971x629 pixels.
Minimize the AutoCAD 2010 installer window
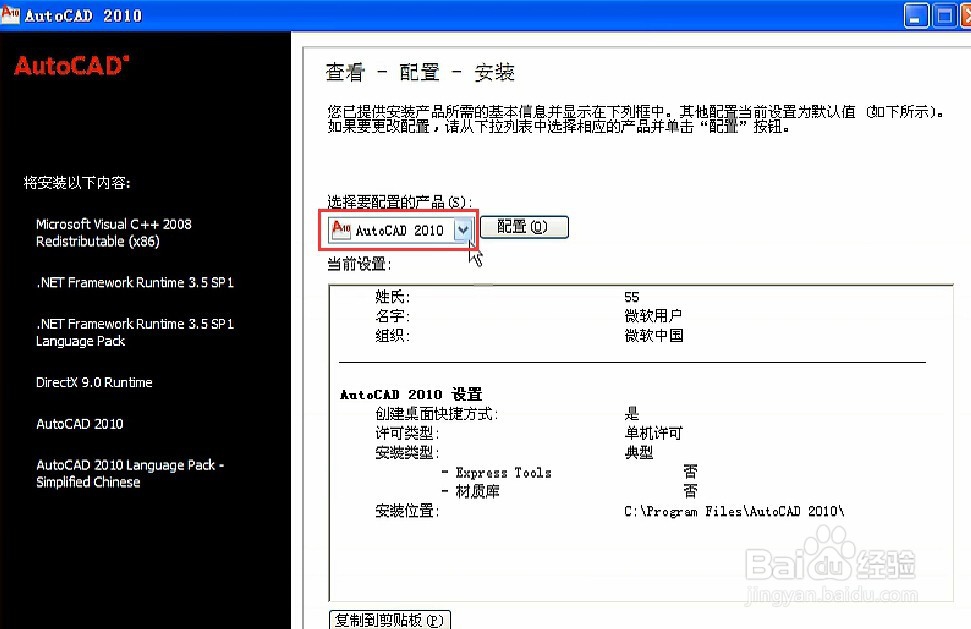(916, 15)
